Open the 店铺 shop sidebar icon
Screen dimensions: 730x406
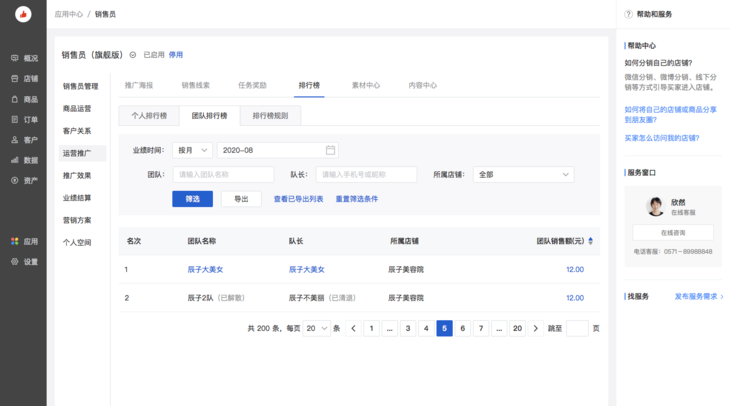15,79
